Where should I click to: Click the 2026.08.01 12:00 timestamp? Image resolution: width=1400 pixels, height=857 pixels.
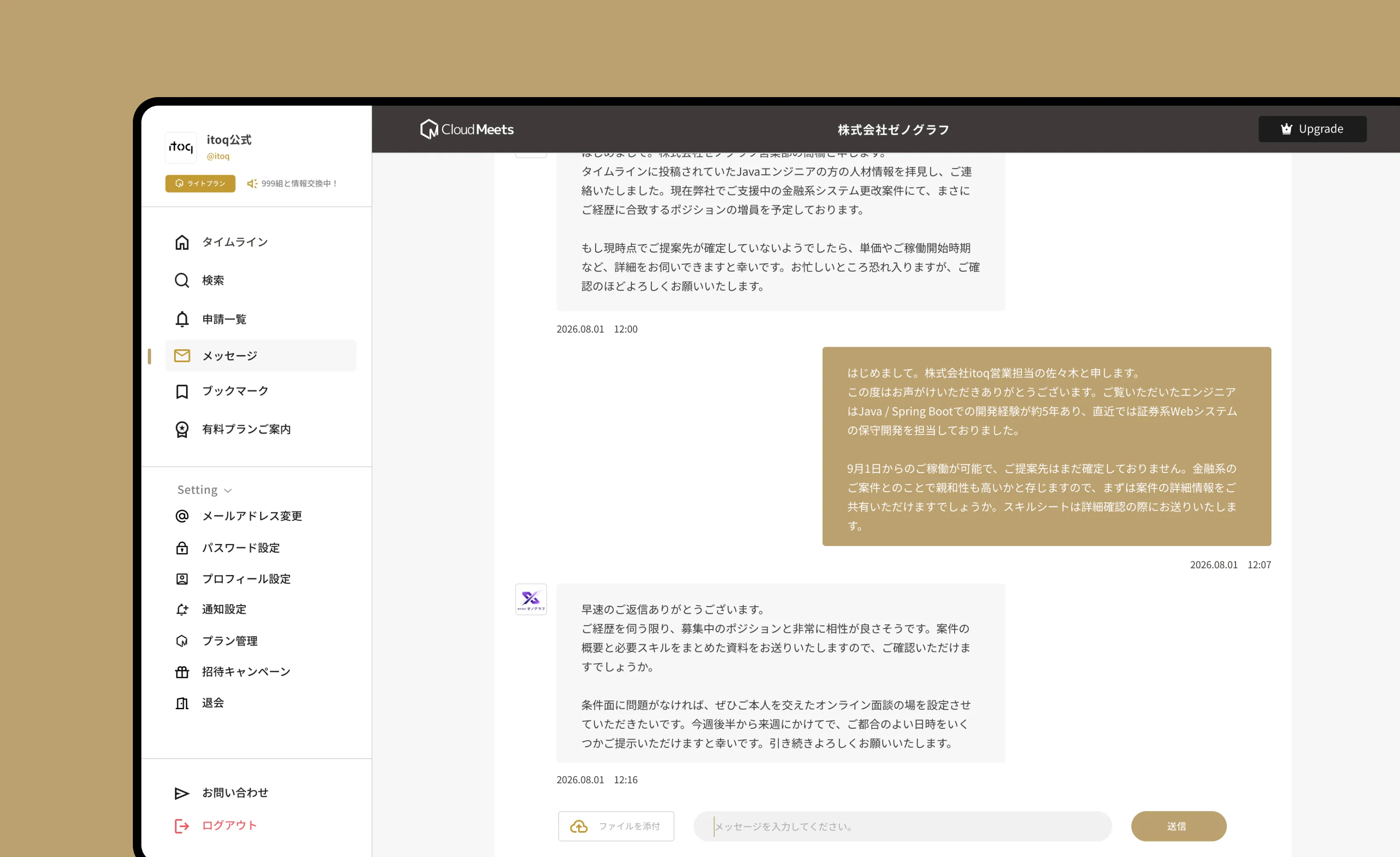click(x=597, y=330)
